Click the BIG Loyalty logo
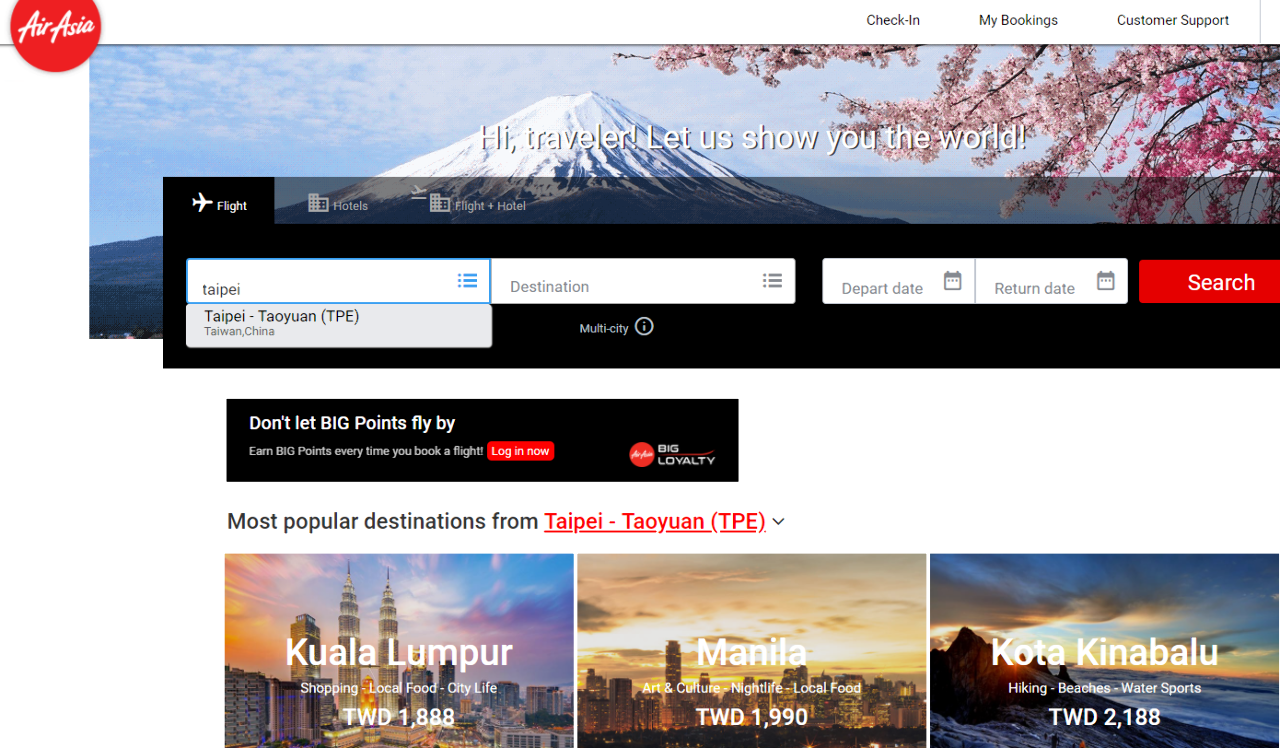Image resolution: width=1280 pixels, height=748 pixels. pyautogui.click(x=672, y=454)
